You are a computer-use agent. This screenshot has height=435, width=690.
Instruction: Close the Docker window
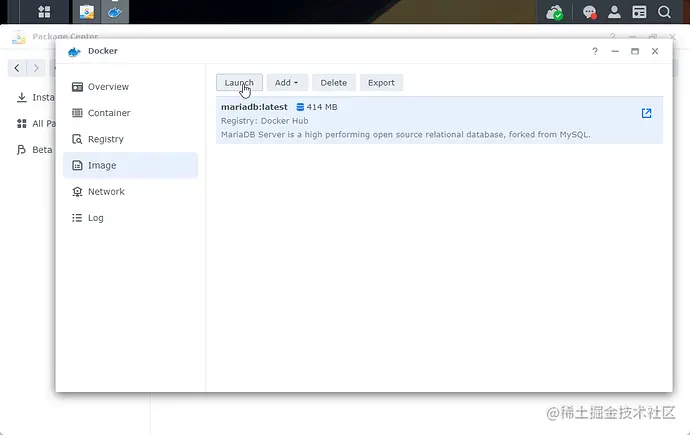(655, 51)
